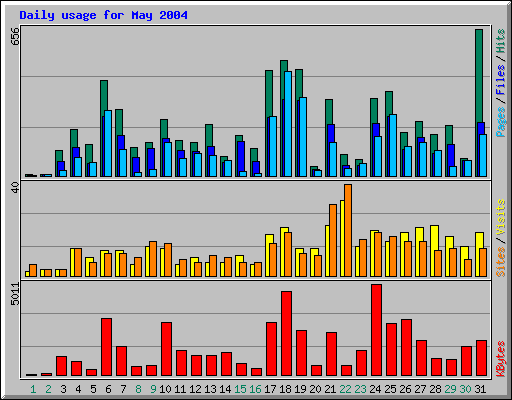Screen dimensions: 512x400
Task: Click the day 27 label on the x-axis
Action: coord(420,389)
